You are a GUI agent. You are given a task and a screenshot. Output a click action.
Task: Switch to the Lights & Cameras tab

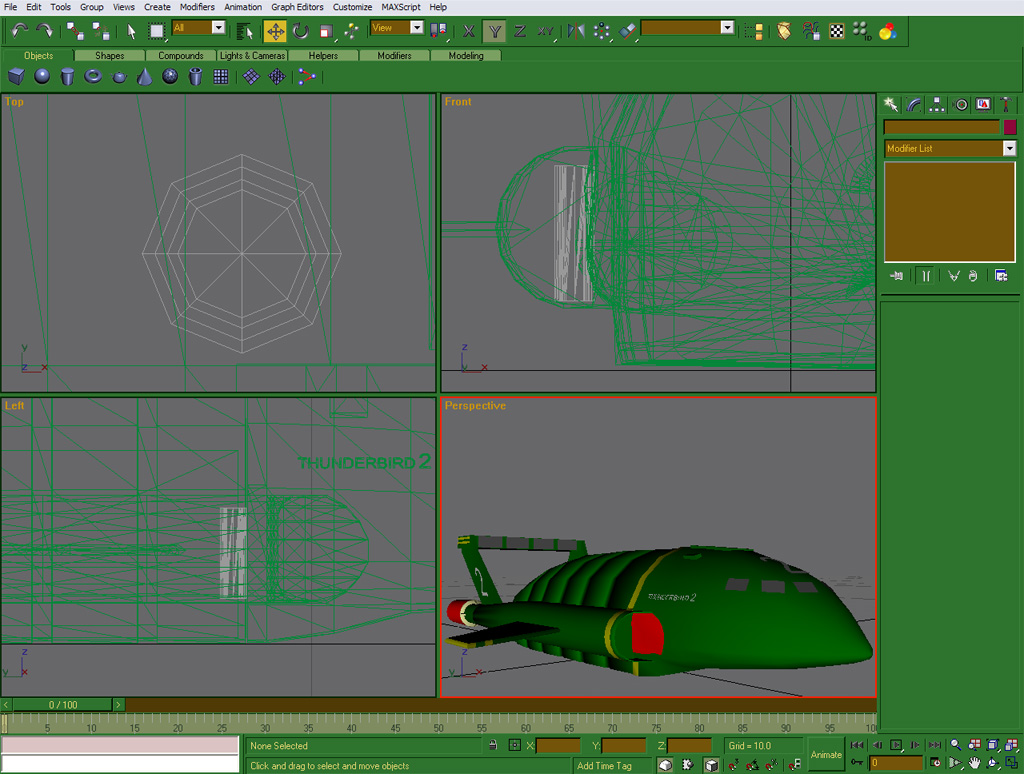click(252, 56)
